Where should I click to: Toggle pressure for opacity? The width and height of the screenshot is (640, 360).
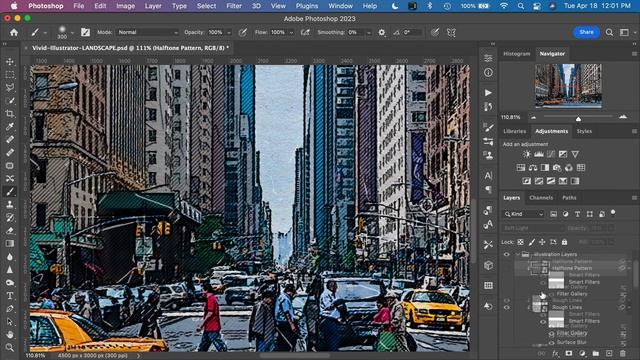(243, 32)
